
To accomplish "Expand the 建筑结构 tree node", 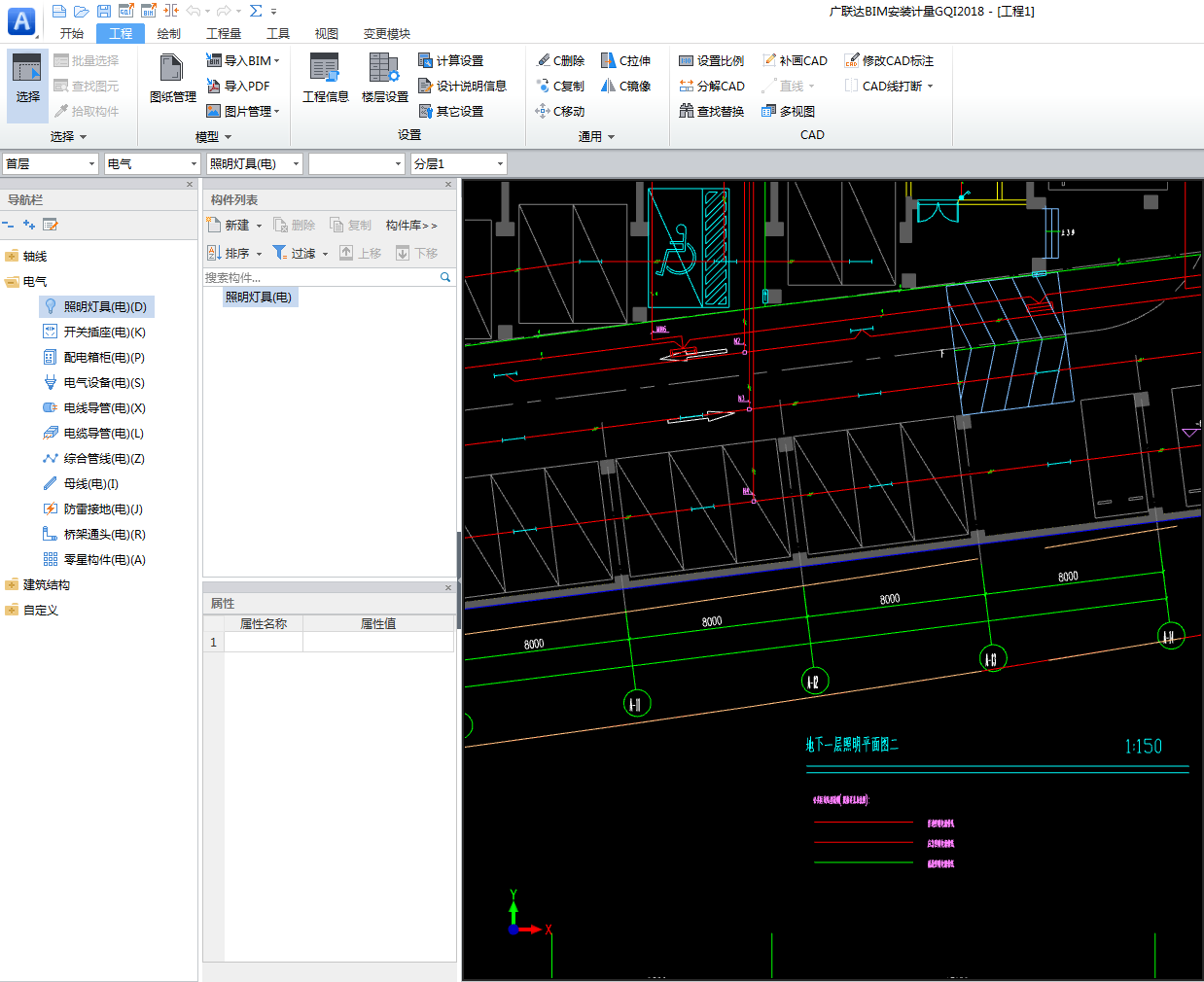I will (x=11, y=584).
